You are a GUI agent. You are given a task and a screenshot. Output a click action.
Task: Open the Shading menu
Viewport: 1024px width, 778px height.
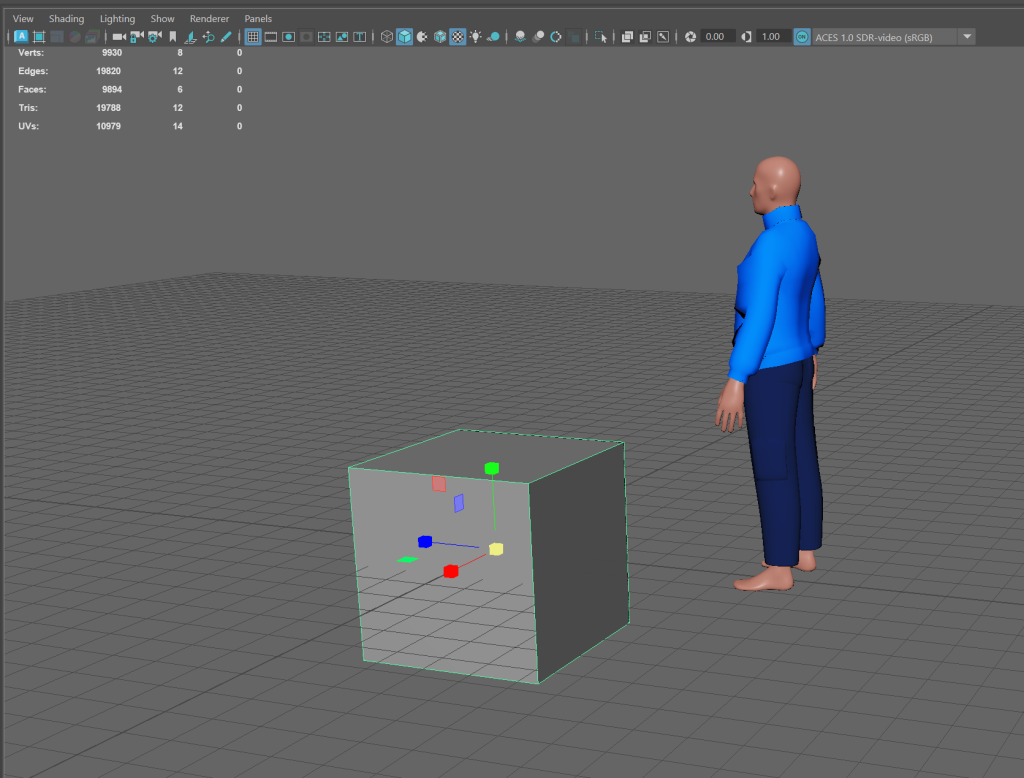(x=66, y=19)
